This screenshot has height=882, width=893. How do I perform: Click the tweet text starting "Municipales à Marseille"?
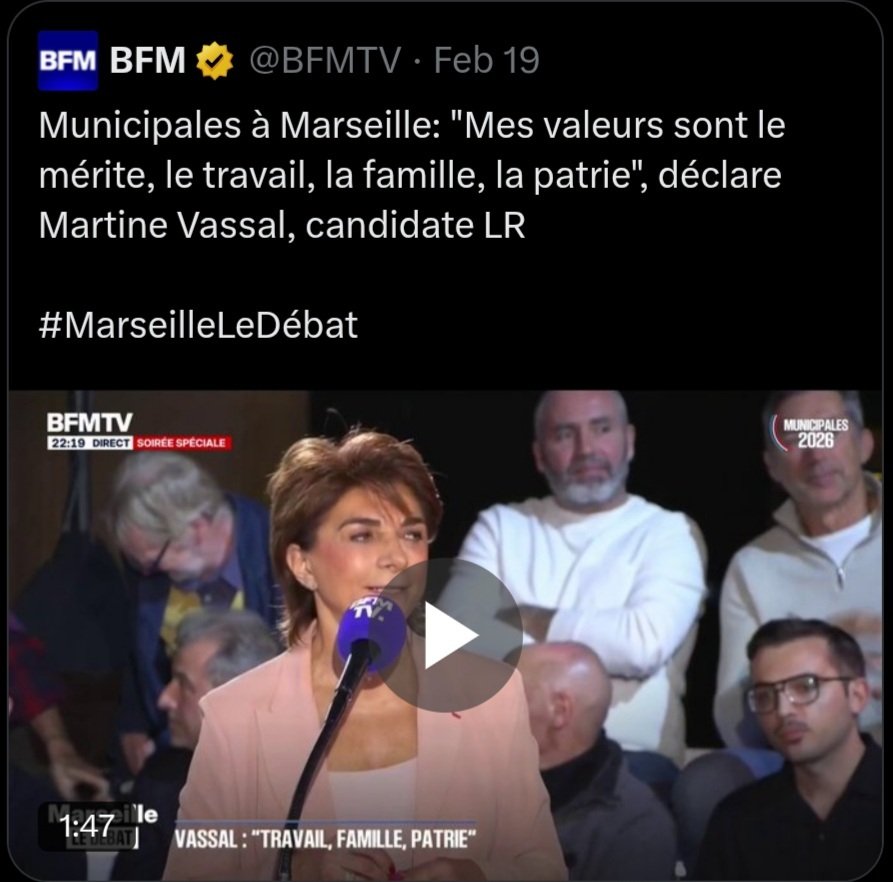(x=412, y=175)
